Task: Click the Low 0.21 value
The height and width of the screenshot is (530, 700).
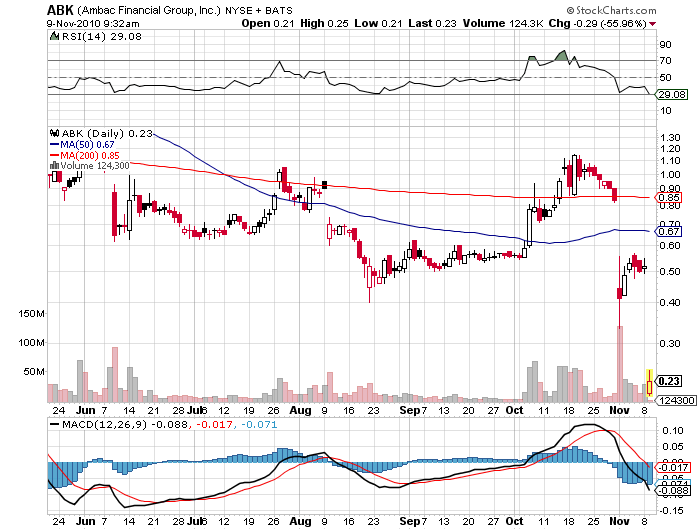Action: [378, 23]
